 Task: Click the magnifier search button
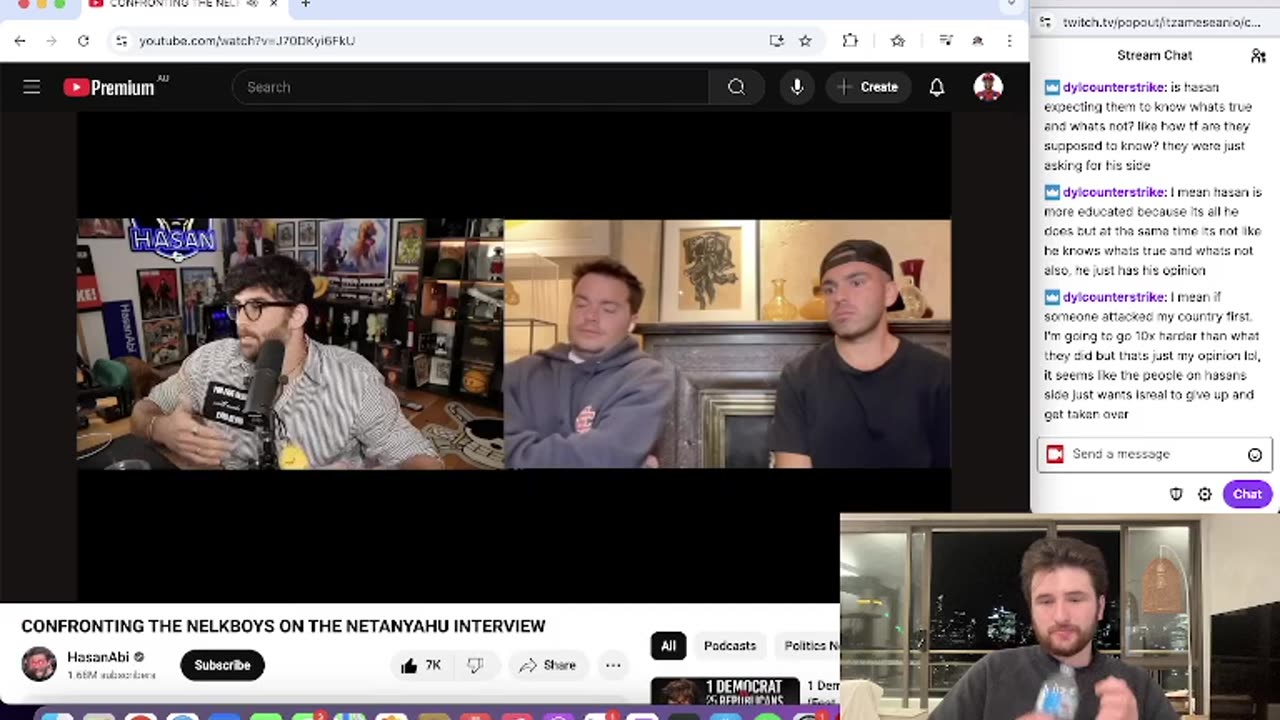[736, 87]
